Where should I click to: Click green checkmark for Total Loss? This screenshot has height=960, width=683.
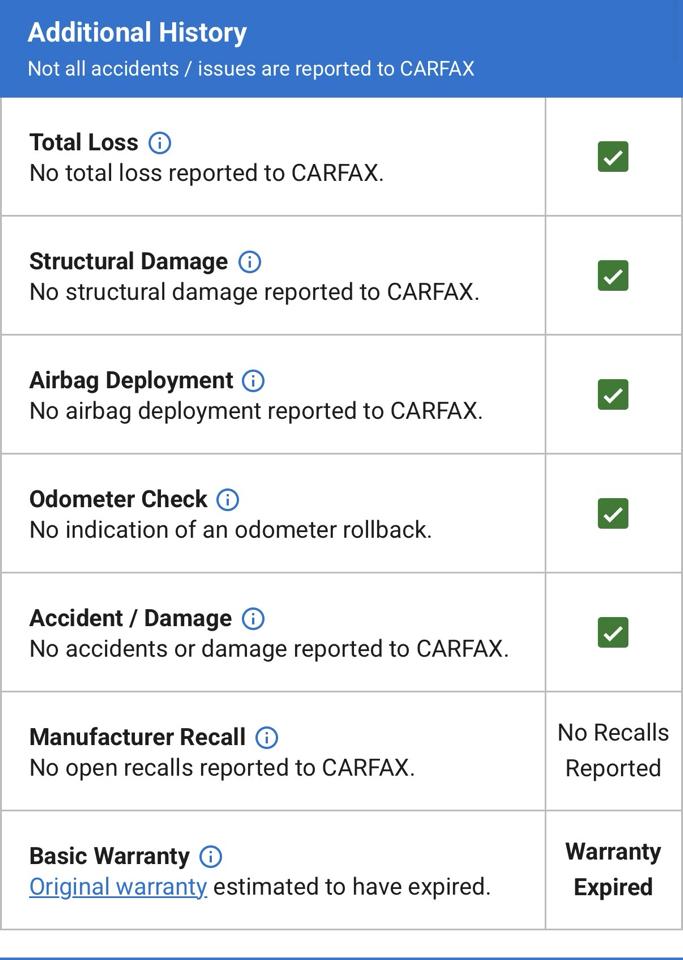coord(613,157)
